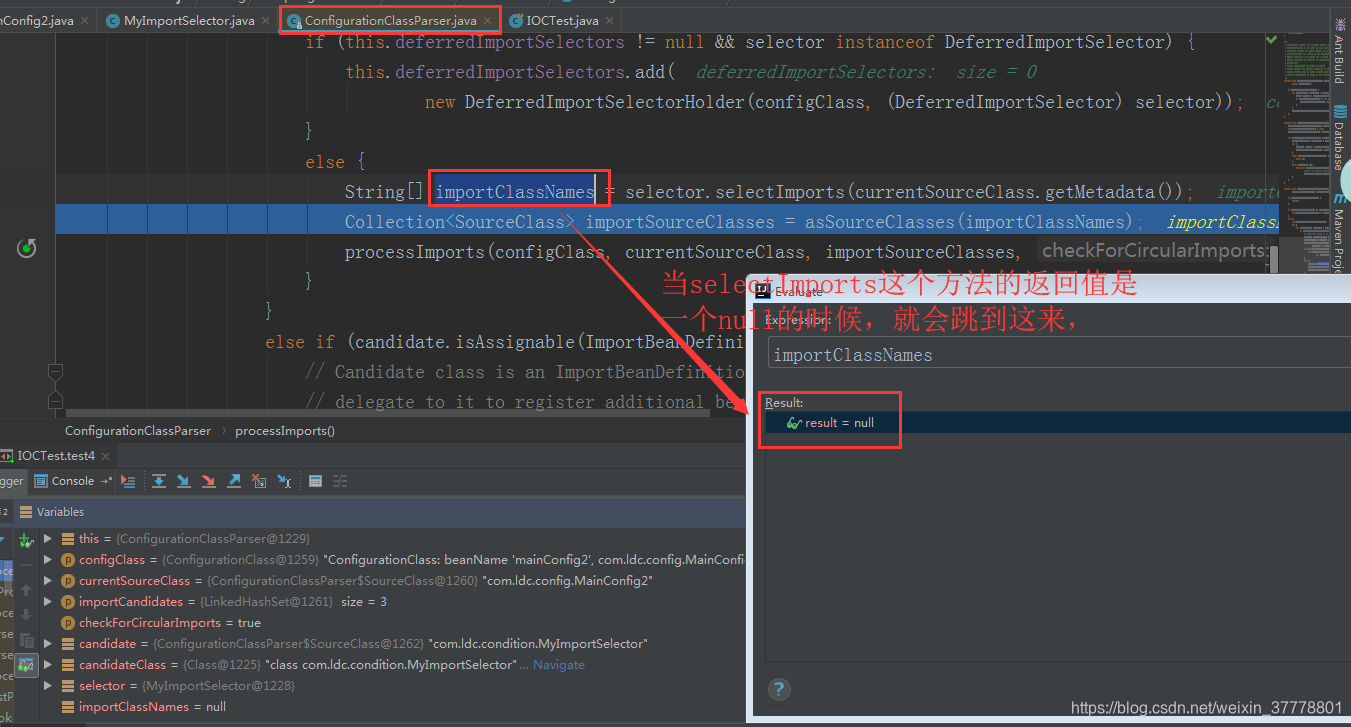1351x727 pixels.
Task: Click the highlighted importSourceClasses execution line
Action: pos(667,221)
